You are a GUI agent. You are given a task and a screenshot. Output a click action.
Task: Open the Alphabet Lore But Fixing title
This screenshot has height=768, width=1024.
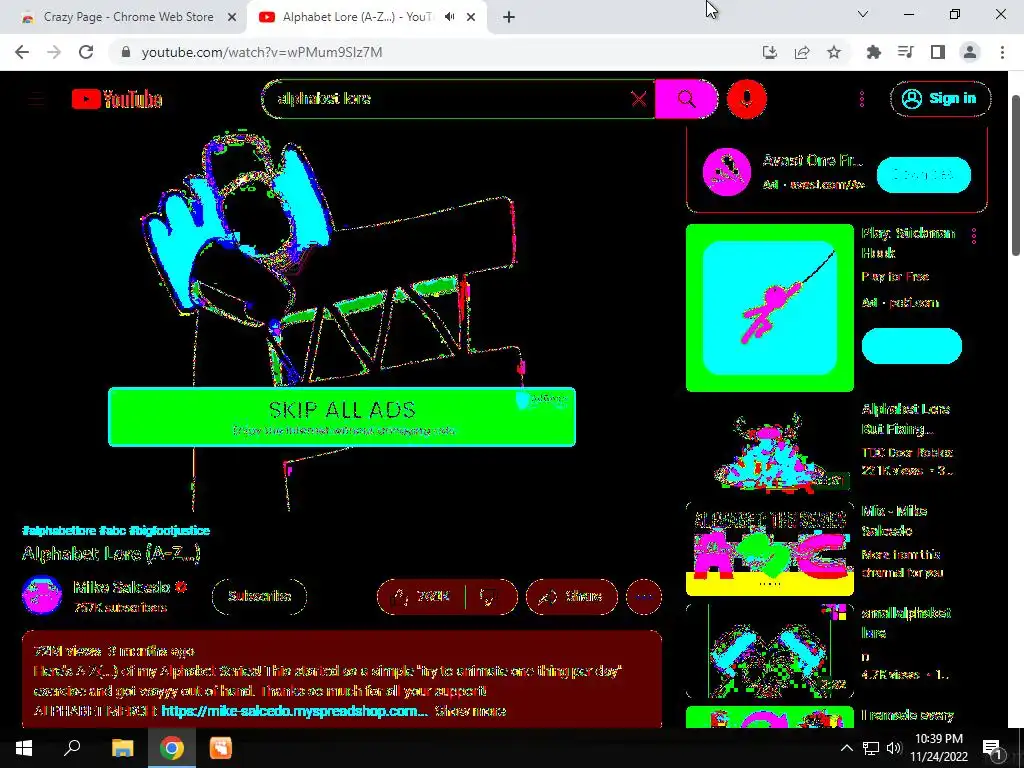pos(905,419)
